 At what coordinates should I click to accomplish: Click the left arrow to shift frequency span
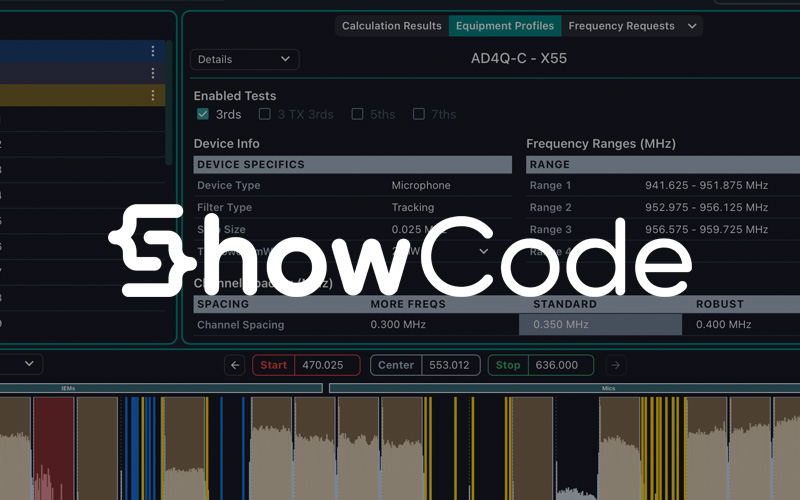pos(235,365)
